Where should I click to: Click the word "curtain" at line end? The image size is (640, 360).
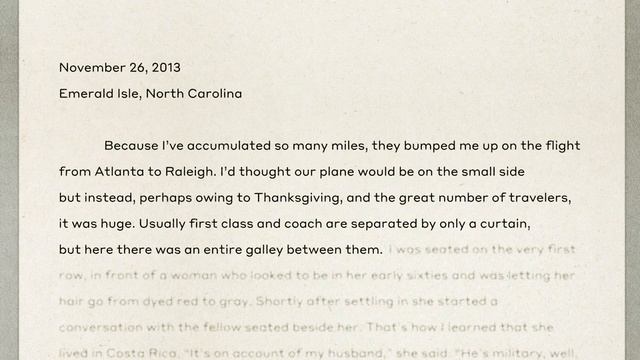click(505, 224)
